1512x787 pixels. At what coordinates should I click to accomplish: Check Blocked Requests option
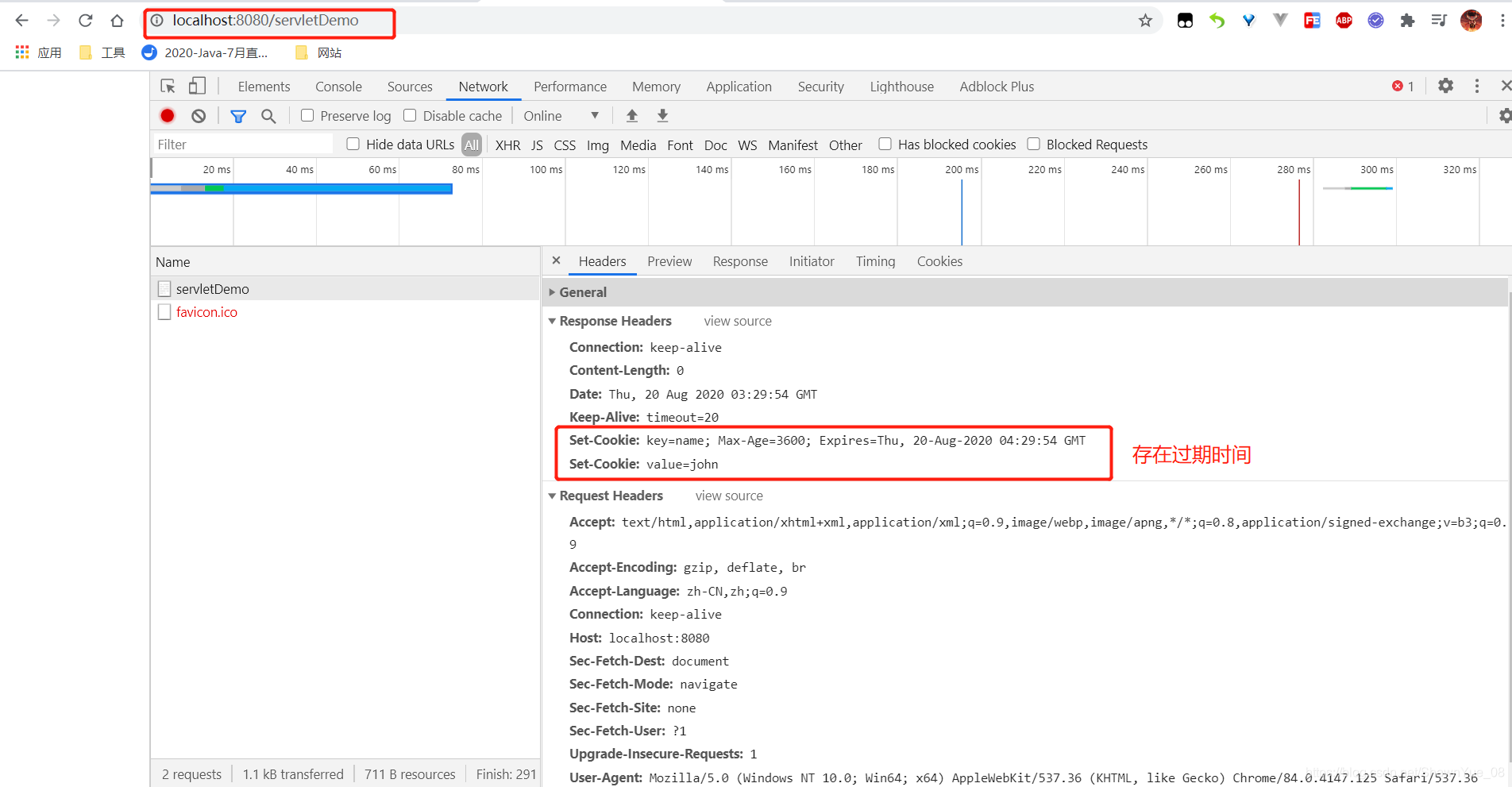[x=1033, y=144]
